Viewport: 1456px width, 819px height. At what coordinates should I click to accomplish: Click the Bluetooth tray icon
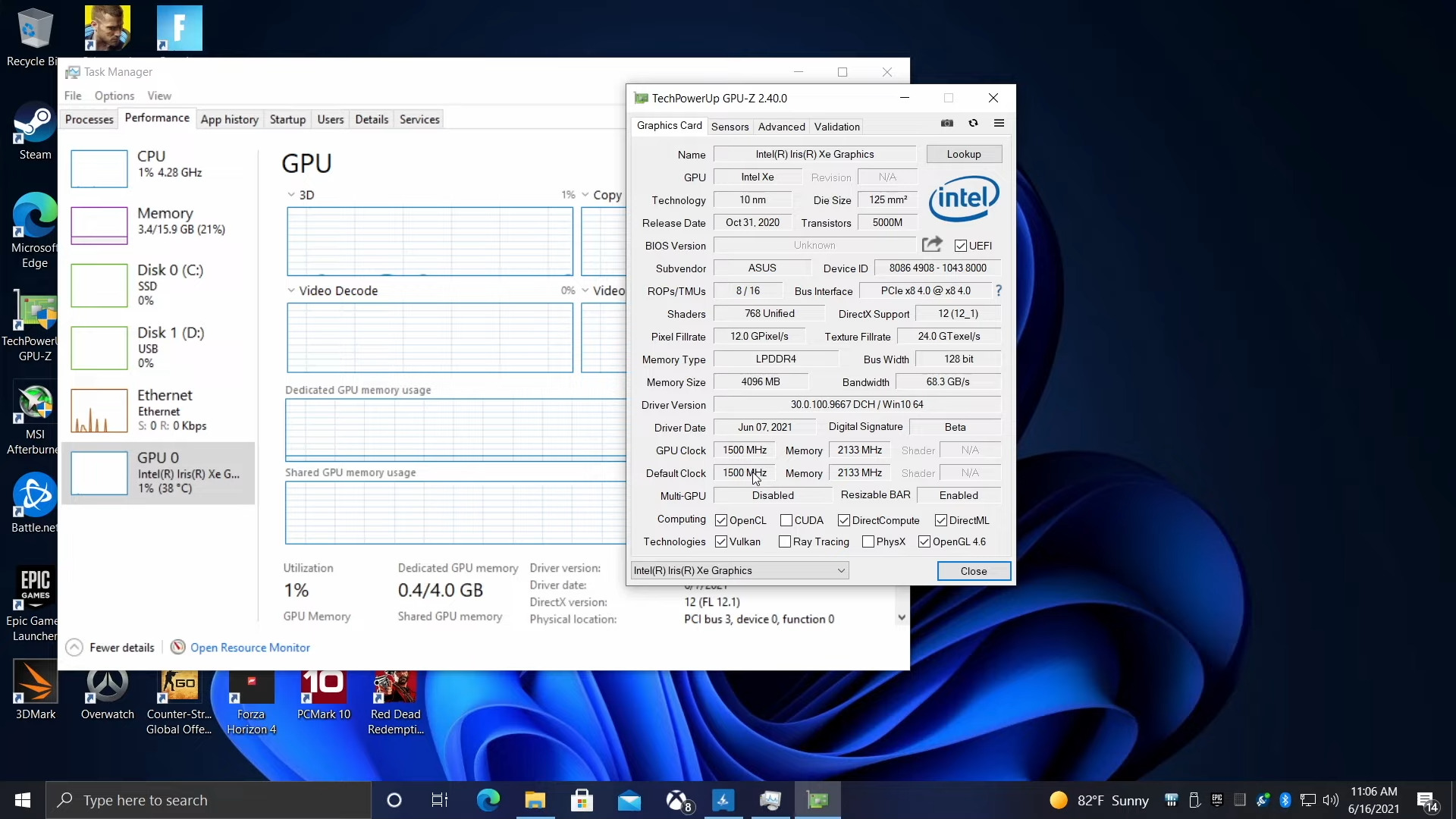point(1285,800)
